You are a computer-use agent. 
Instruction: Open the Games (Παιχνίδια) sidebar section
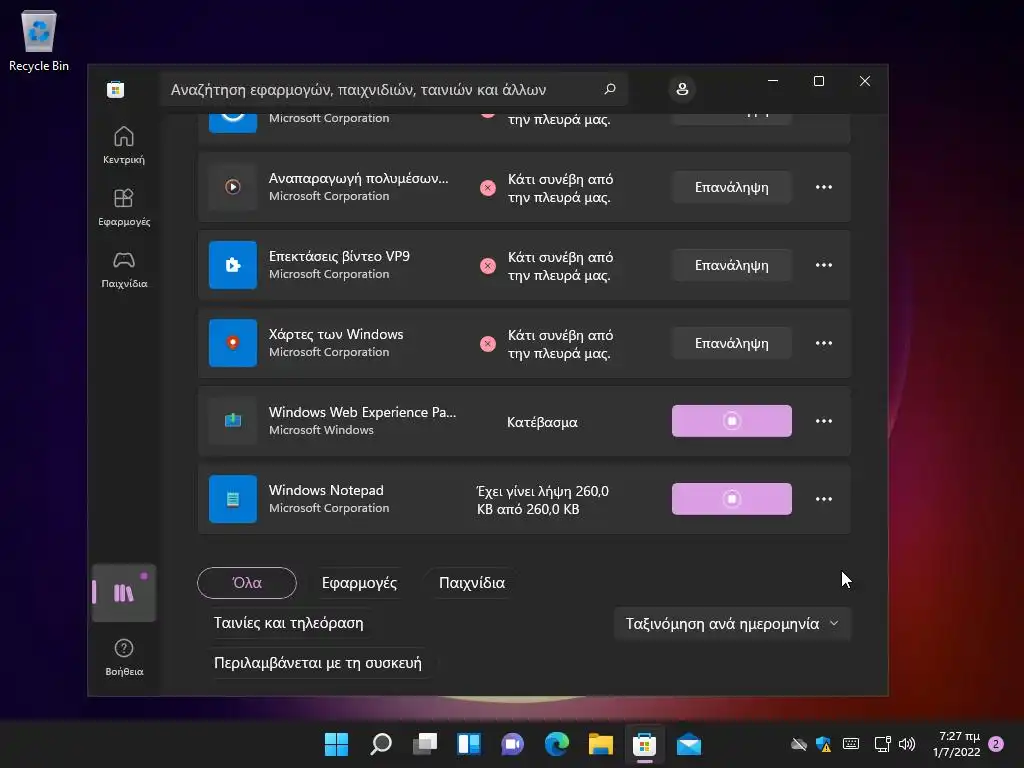coord(123,269)
